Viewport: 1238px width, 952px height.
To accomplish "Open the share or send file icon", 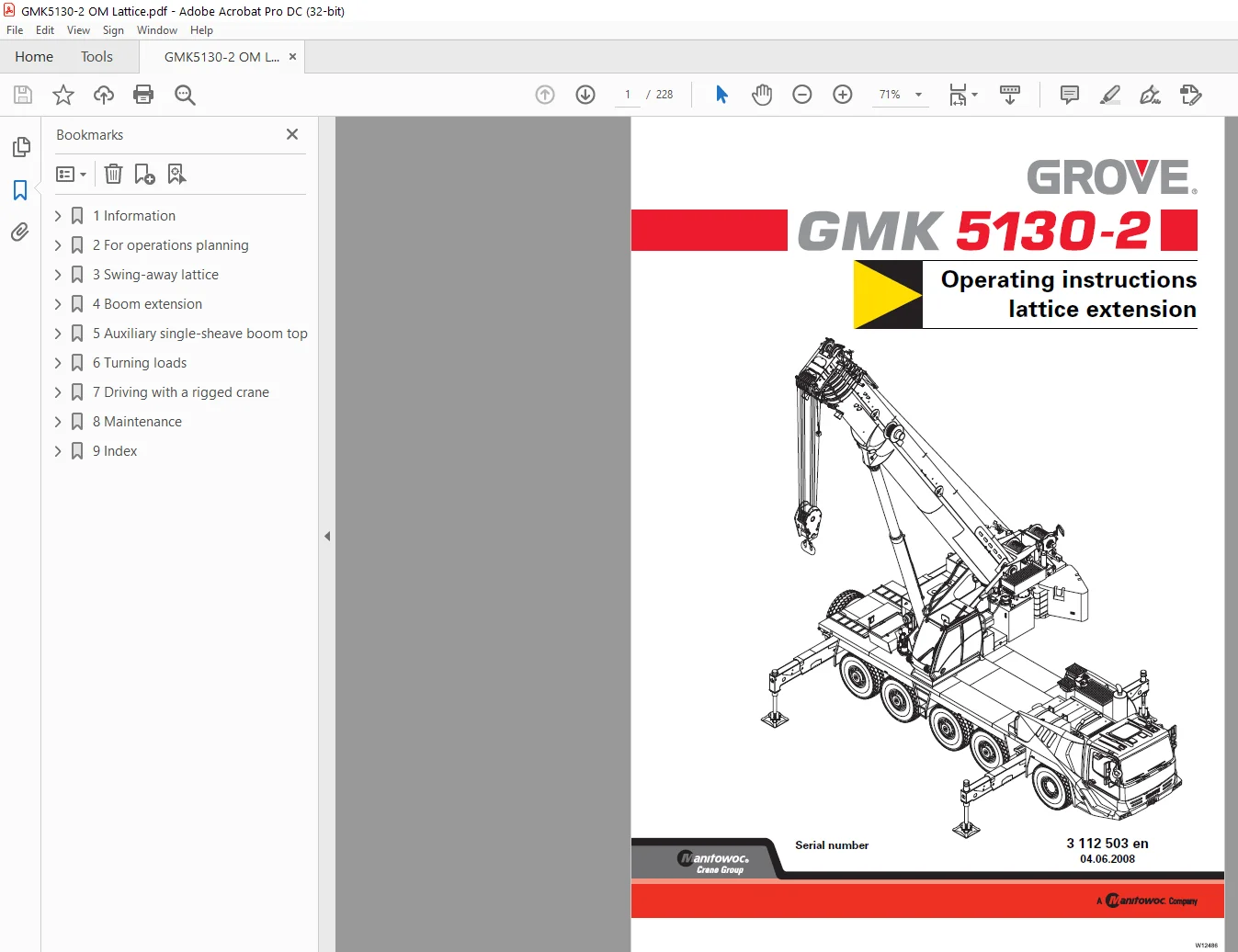I will tap(1191, 95).
